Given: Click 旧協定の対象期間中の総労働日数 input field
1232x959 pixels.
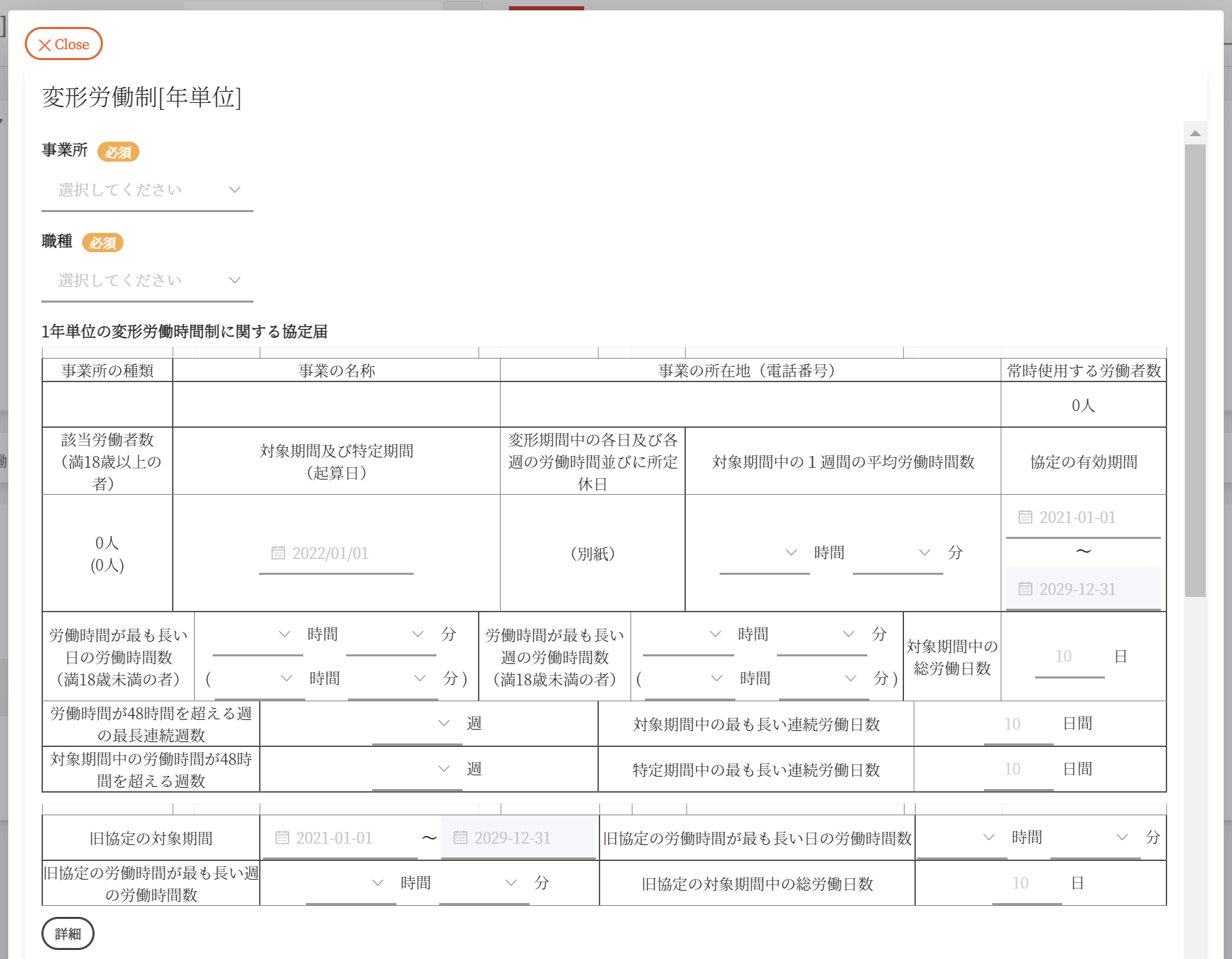Looking at the screenshot, I should pos(1026,883).
